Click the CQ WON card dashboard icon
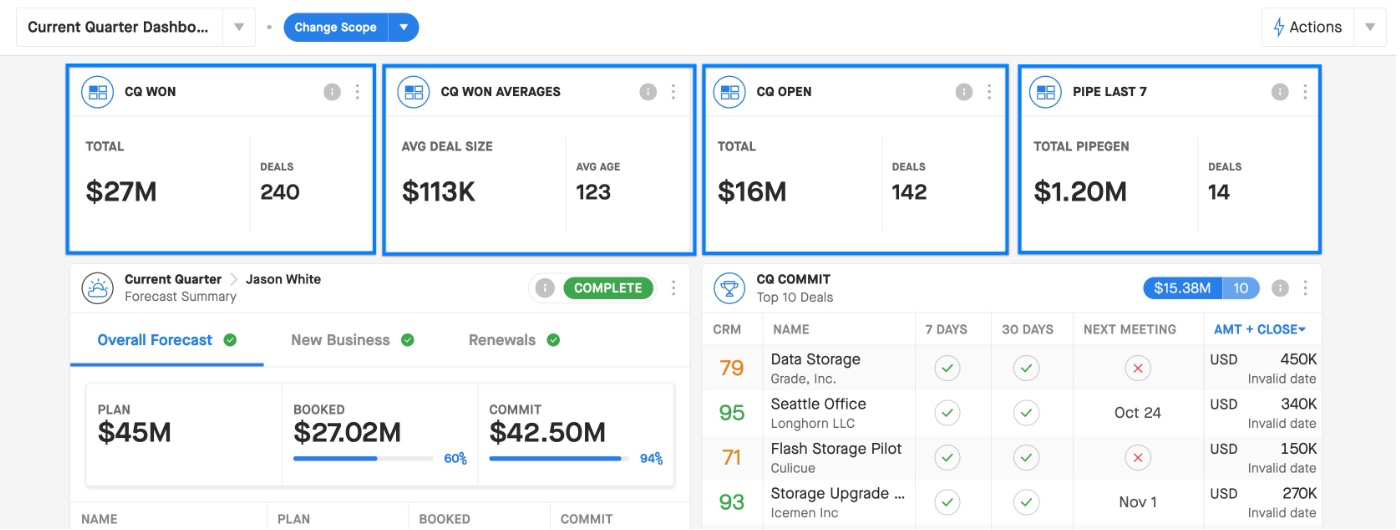The width and height of the screenshot is (1400, 530). (98, 92)
